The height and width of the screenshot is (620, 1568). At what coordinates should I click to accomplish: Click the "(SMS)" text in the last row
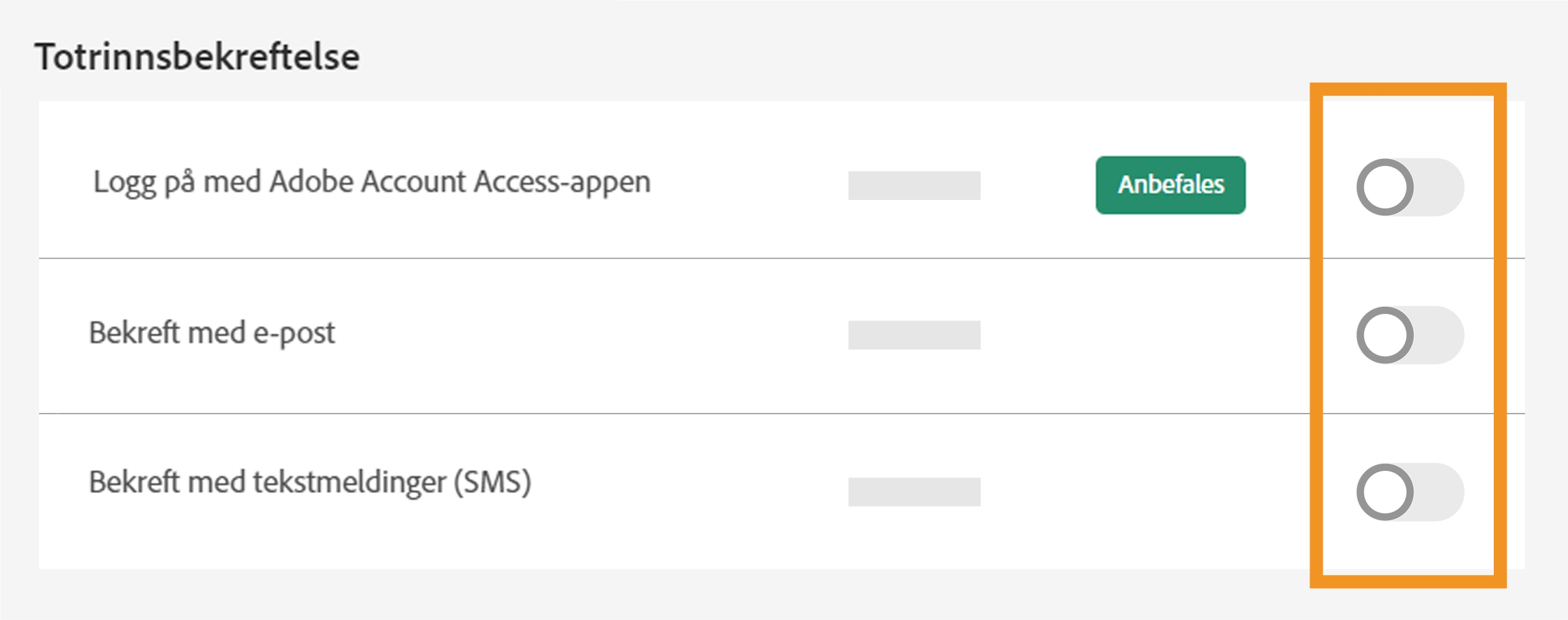[492, 483]
